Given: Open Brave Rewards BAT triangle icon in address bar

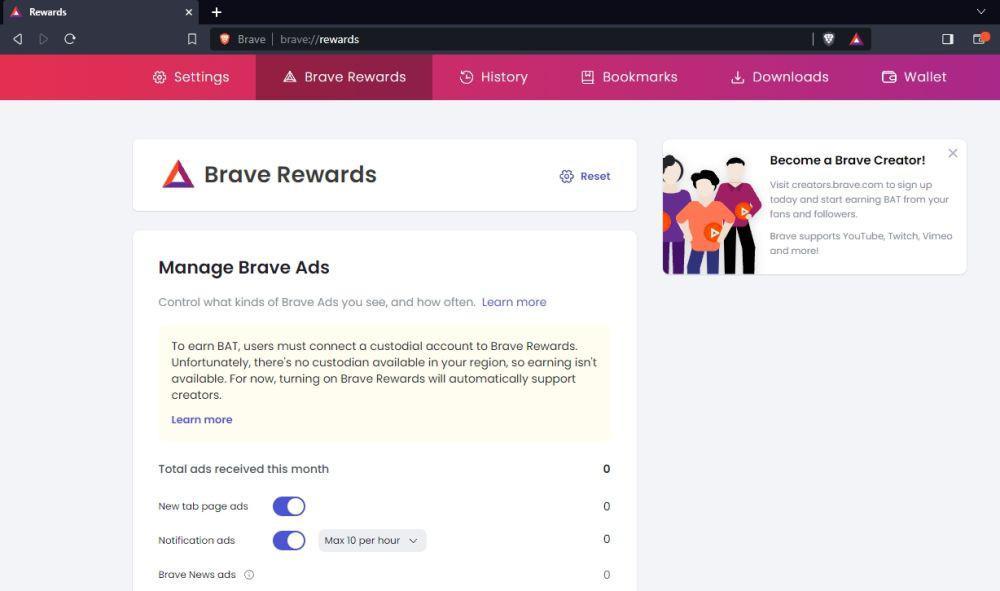Looking at the screenshot, I should 856,40.
